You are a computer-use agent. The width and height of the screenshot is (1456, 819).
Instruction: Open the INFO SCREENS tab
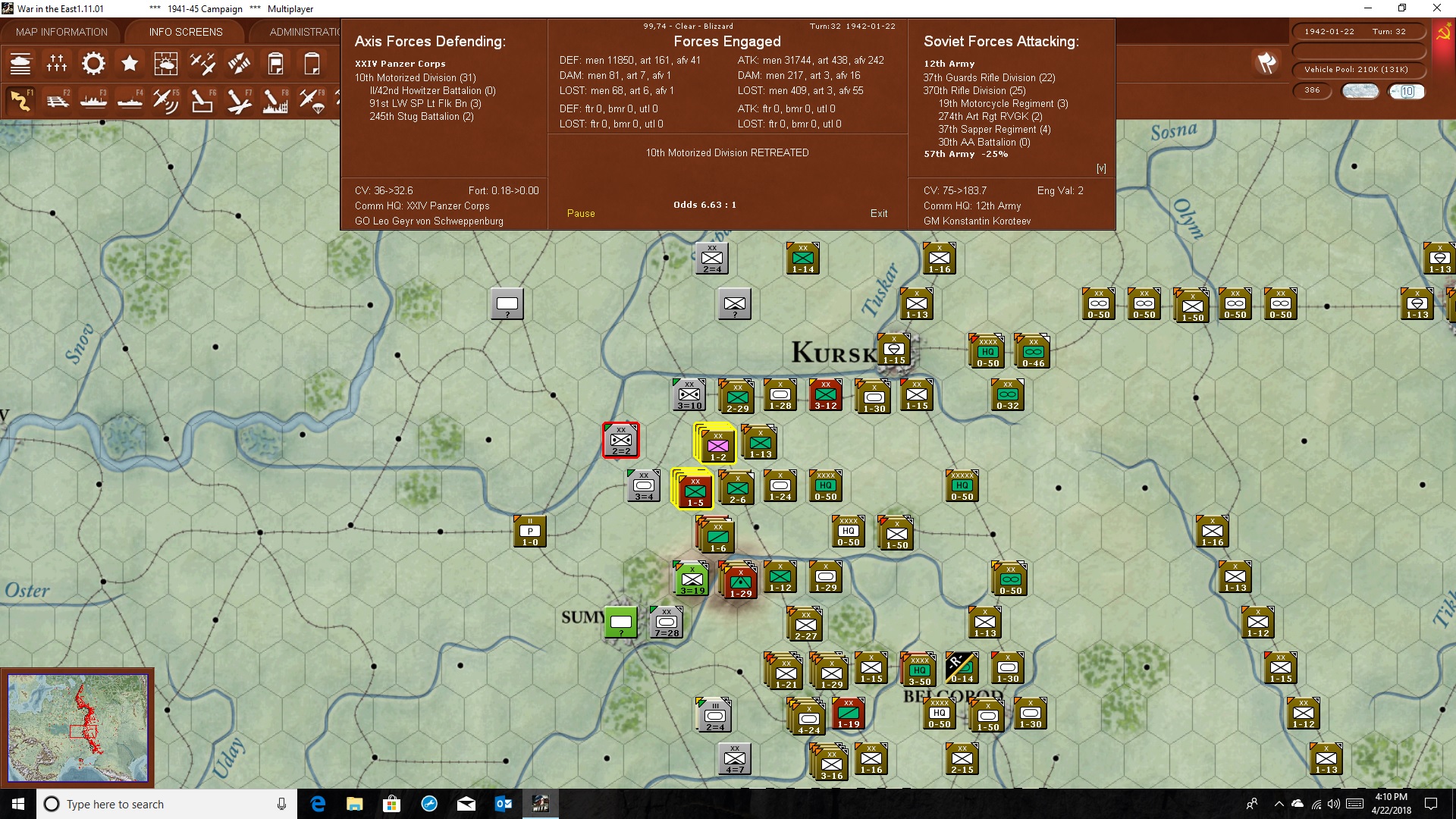coord(186,32)
